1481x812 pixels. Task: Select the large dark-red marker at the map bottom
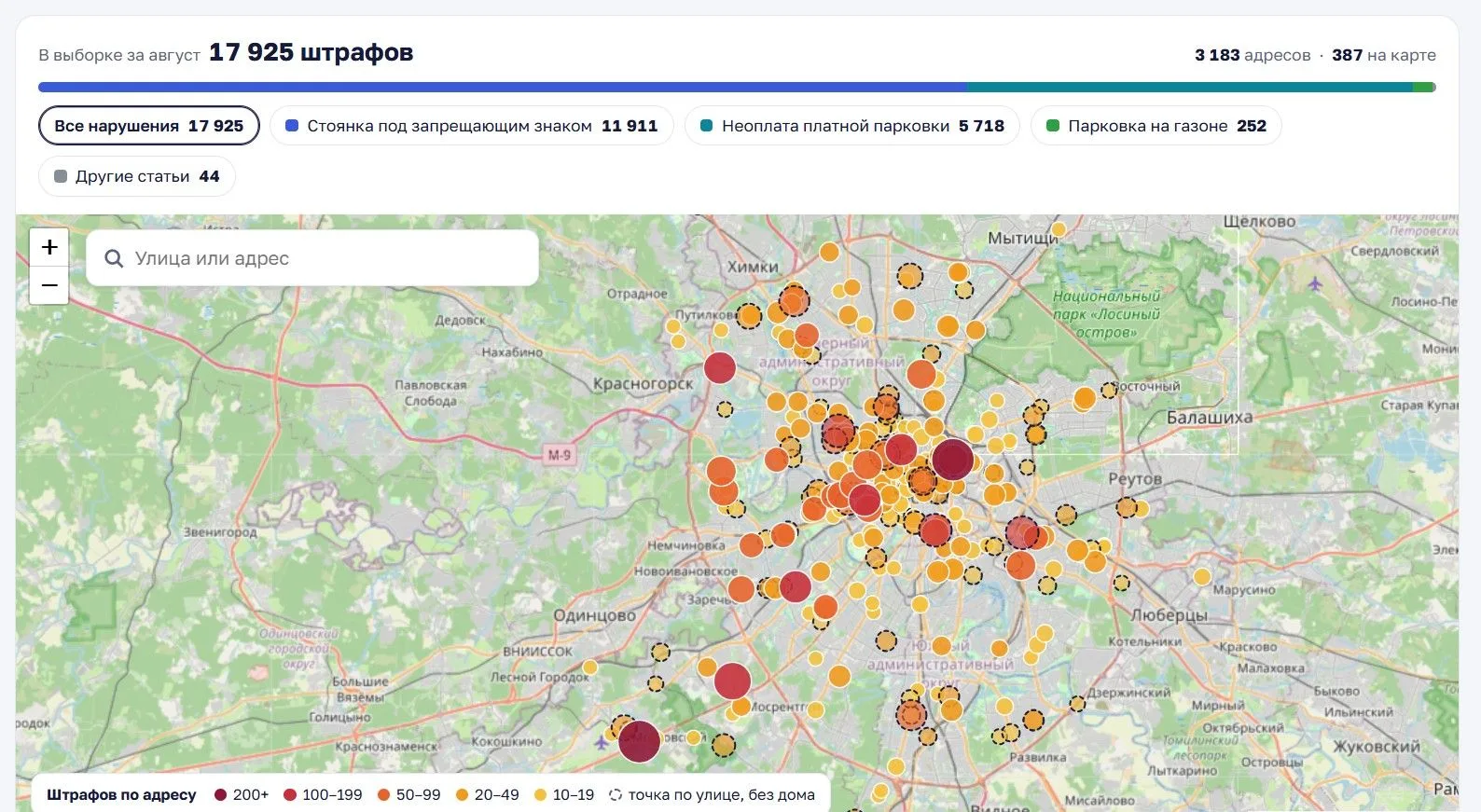tap(639, 742)
